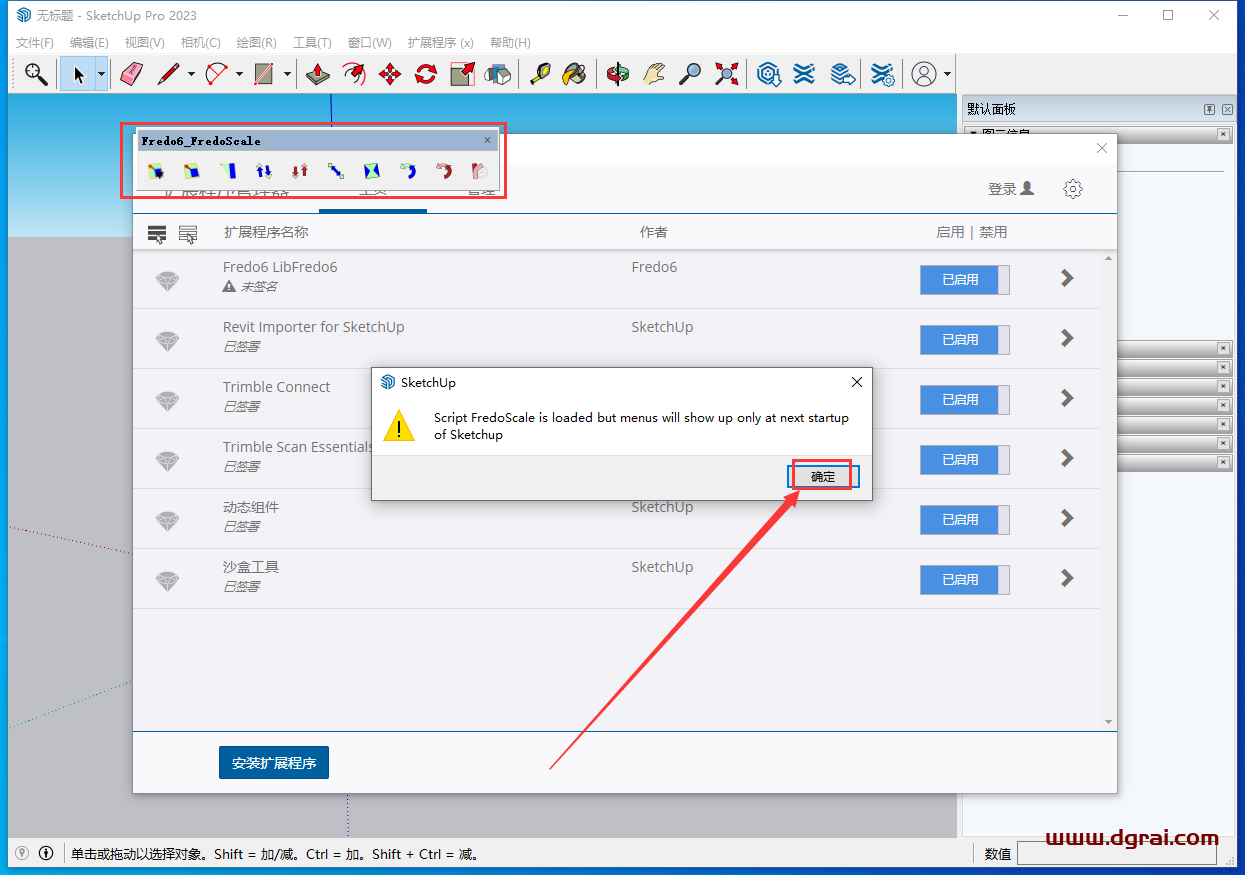The height and width of the screenshot is (875, 1245).
Task: Open Extension Manager from the toolbar
Action: point(882,74)
